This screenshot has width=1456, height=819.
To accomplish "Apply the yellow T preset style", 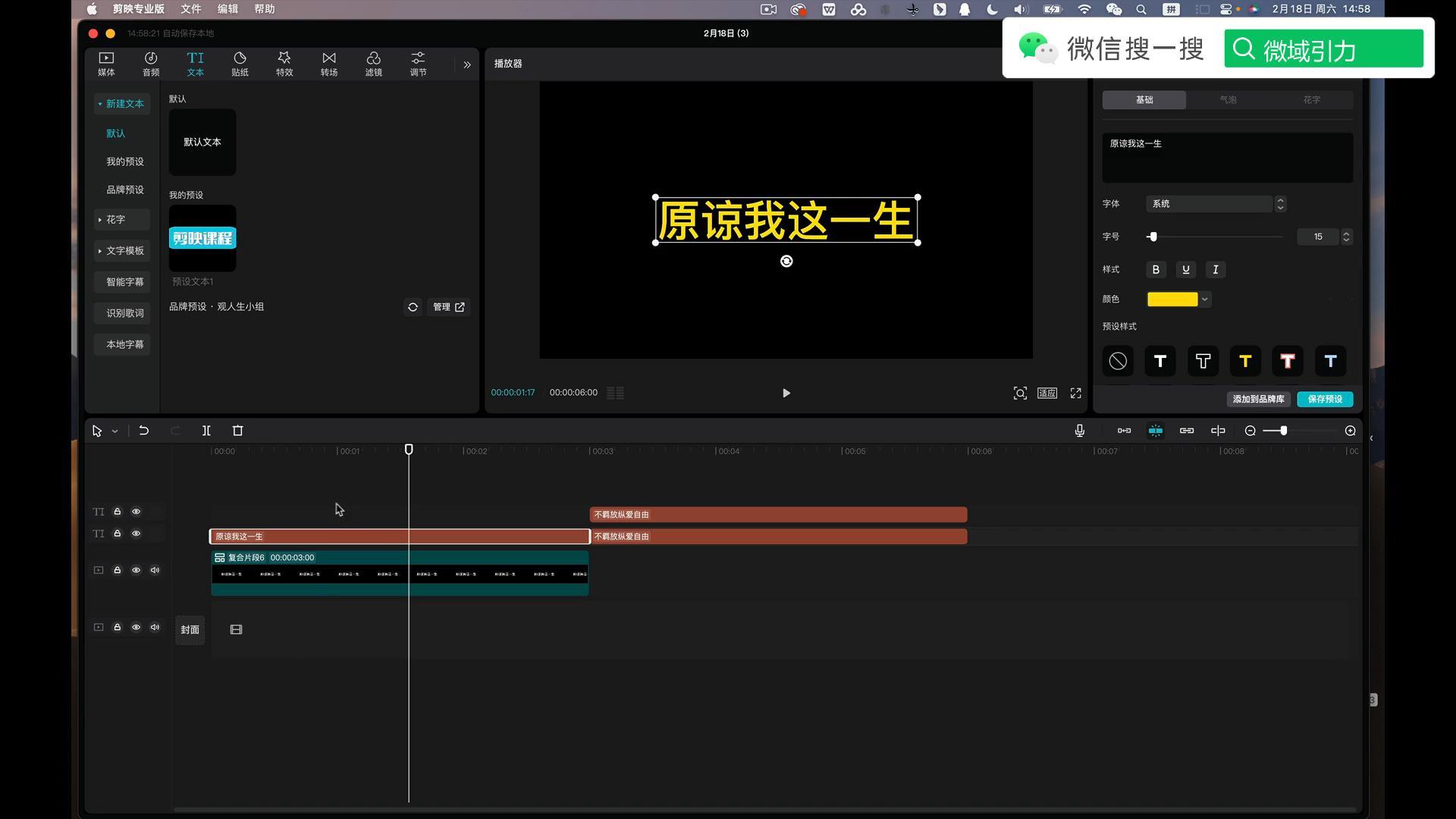I will click(1245, 361).
